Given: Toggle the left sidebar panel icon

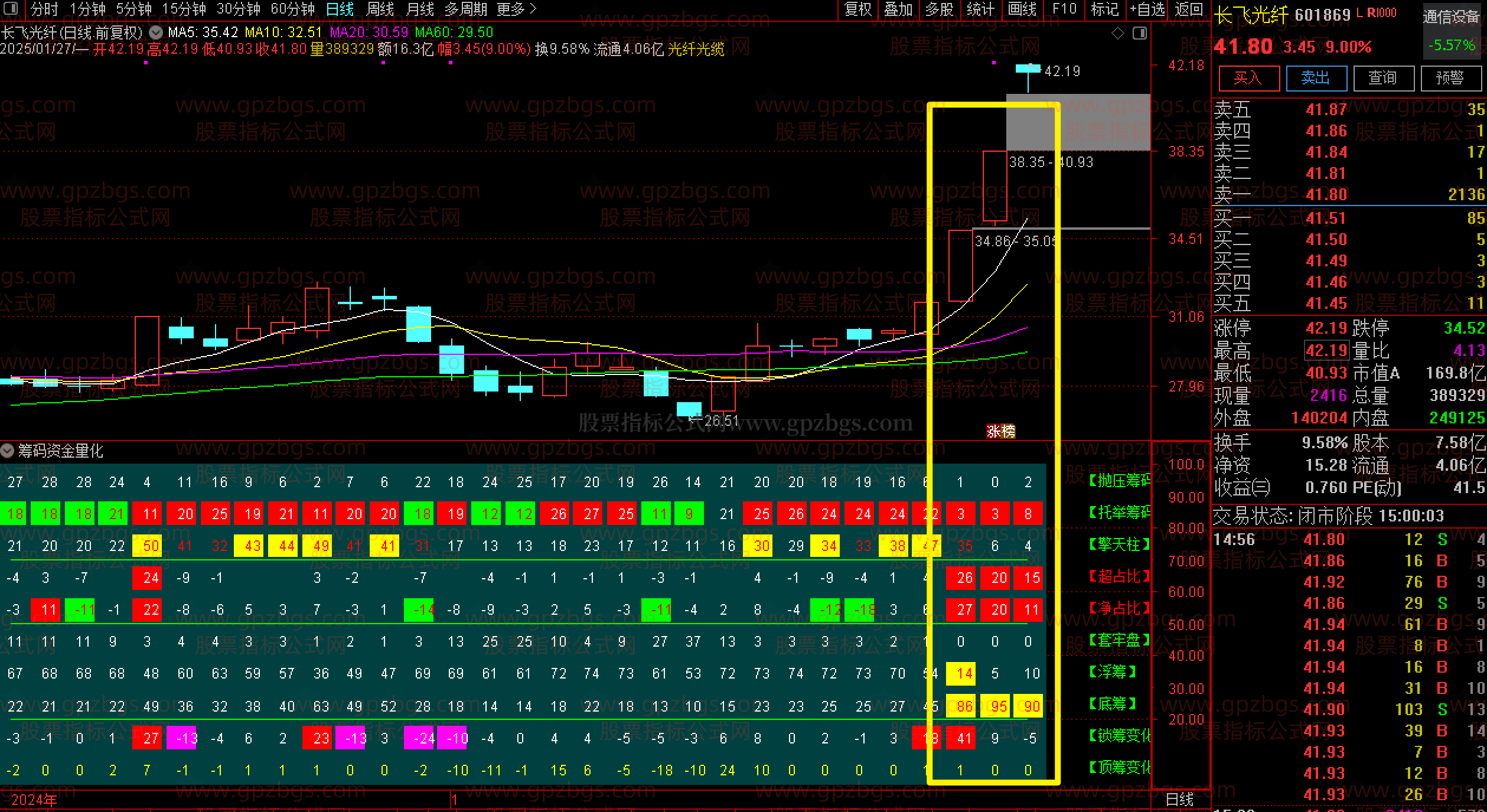Looking at the screenshot, I should [11, 9].
